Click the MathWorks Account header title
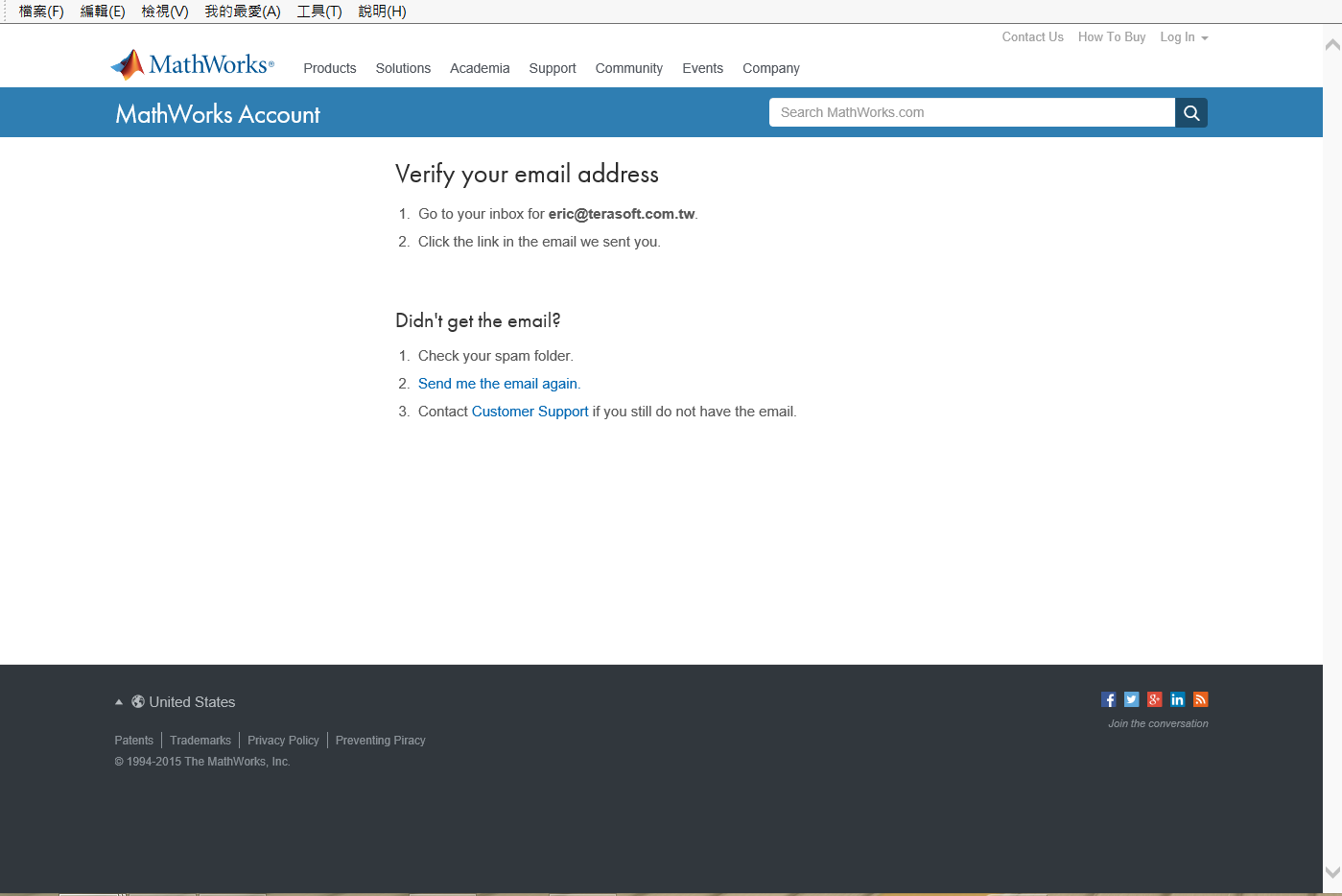1342x896 pixels. coord(218,114)
